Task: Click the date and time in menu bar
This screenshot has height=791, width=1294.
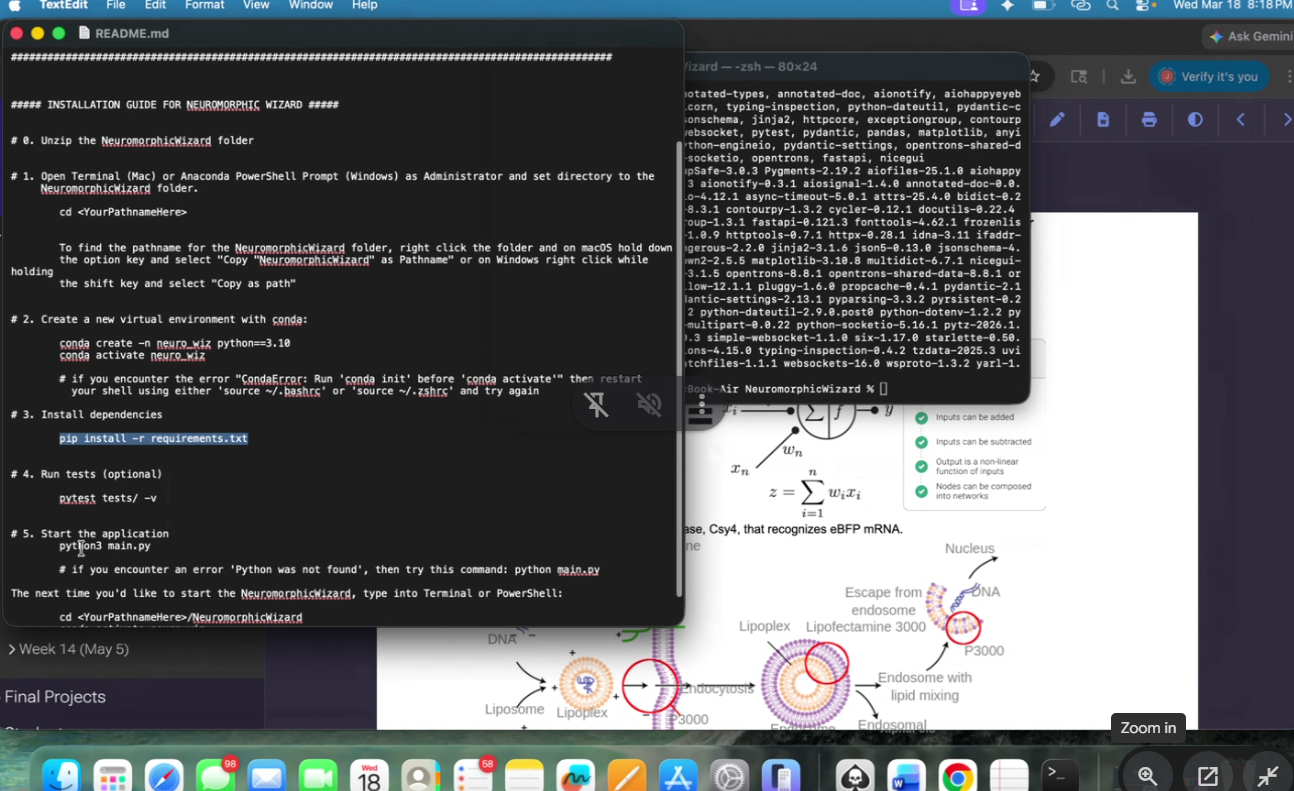Action: [x=1232, y=5]
